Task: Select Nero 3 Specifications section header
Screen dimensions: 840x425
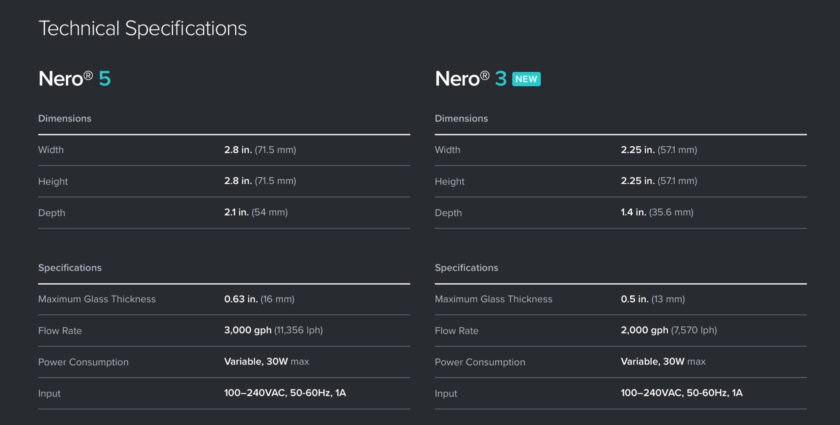Action: [x=467, y=268]
